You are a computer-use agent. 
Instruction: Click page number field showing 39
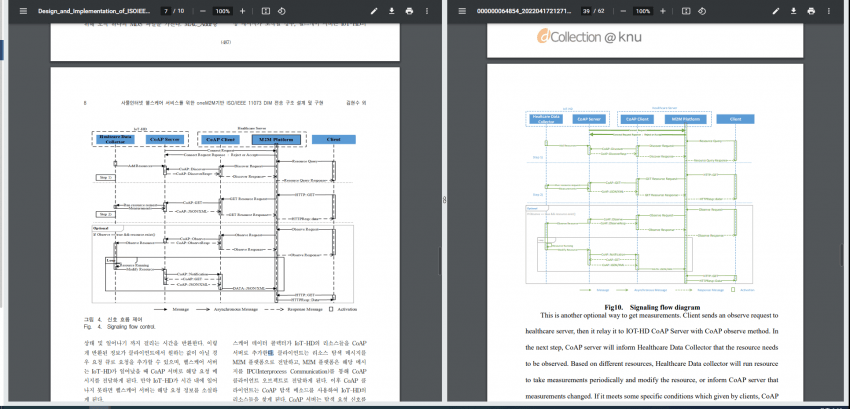click(x=585, y=11)
